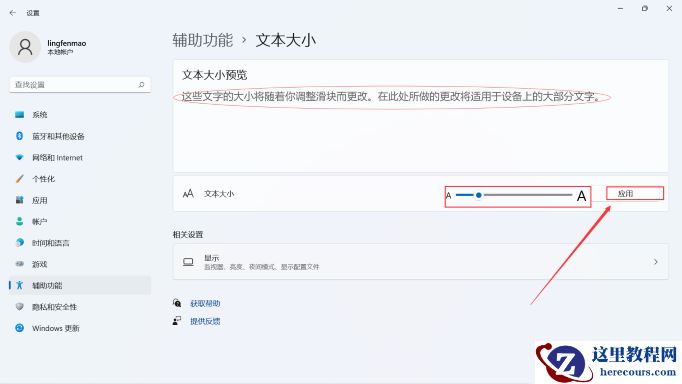Maximize the Settings window
This screenshot has height=384, width=682.
[645, 9]
